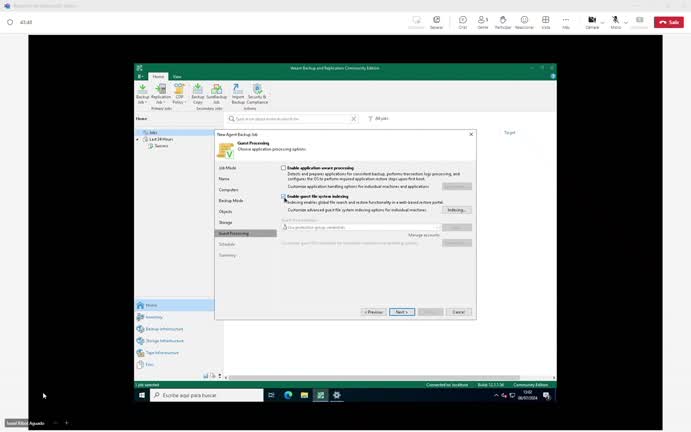Go to the Objects wizard step
This screenshot has height=432, width=691.
225,212
